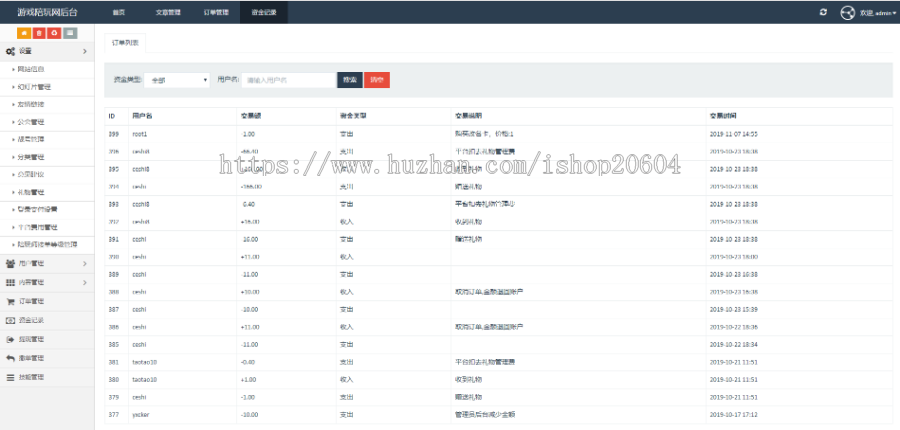The height and width of the screenshot is (430, 900).
Task: Click ID 389 cell
Action: 113,274
